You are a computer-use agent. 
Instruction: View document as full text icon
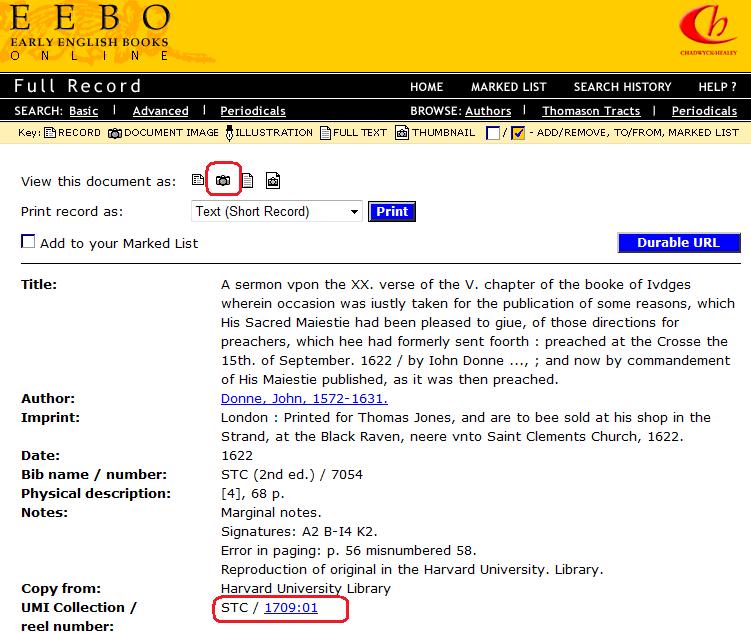point(248,181)
